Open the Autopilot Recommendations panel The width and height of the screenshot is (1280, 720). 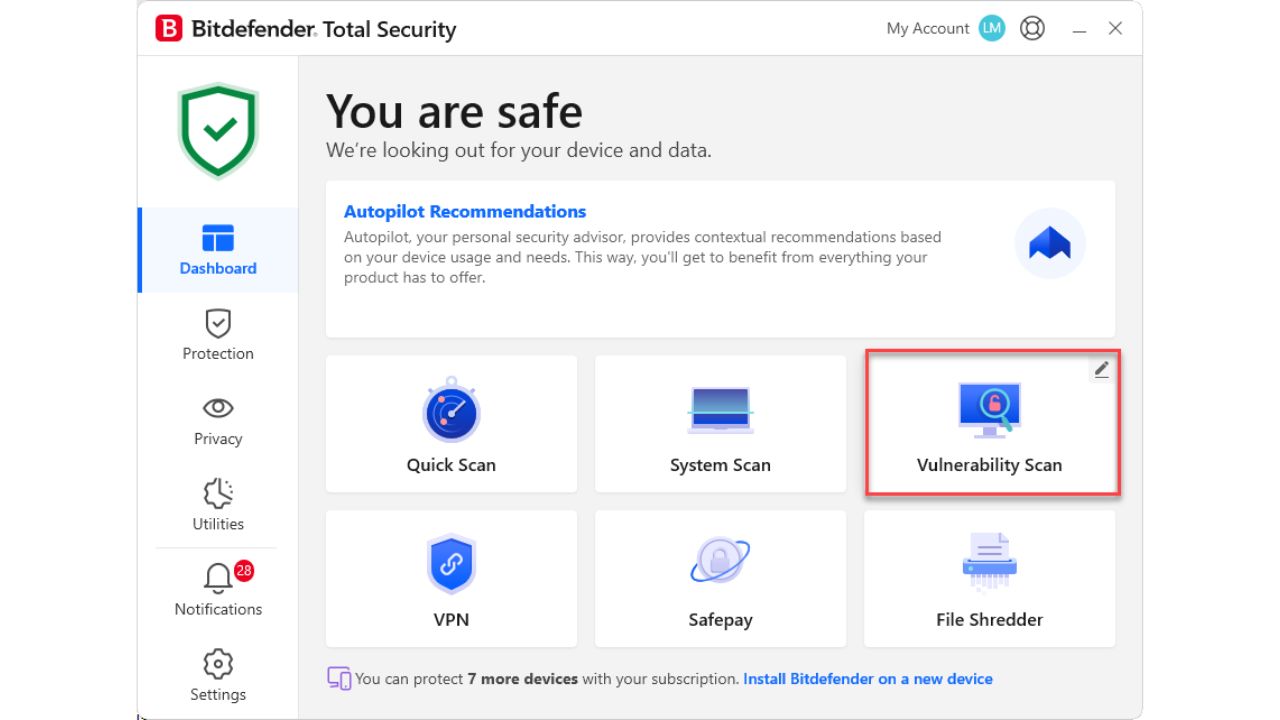click(465, 211)
